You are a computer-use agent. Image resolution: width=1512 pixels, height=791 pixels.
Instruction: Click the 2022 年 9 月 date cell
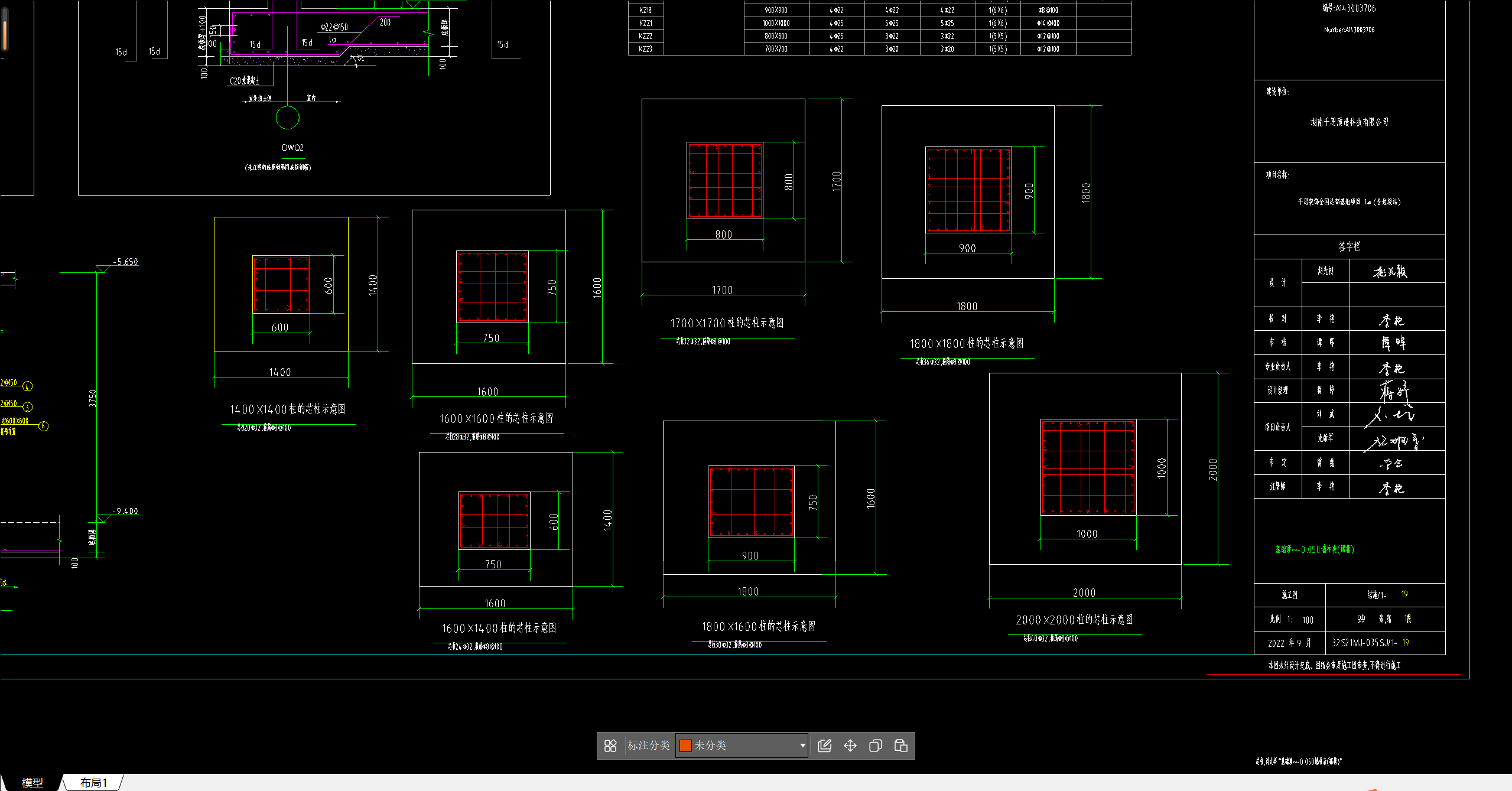pyautogui.click(x=1289, y=643)
